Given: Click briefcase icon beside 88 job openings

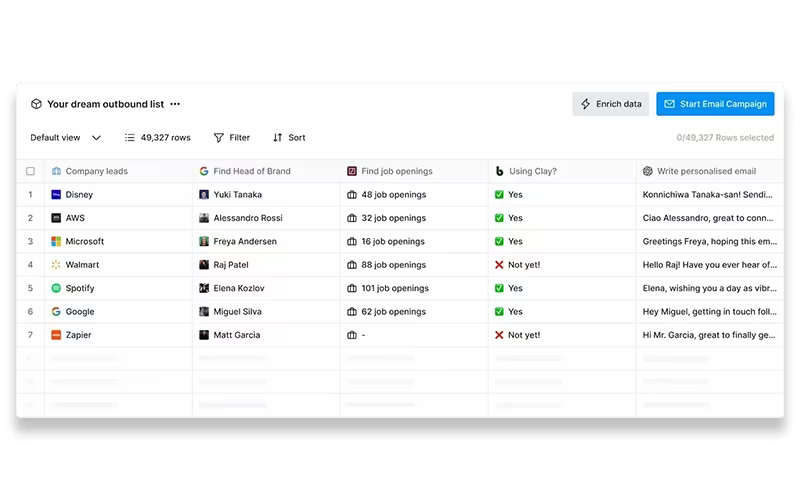Looking at the screenshot, I should click(x=352, y=265).
